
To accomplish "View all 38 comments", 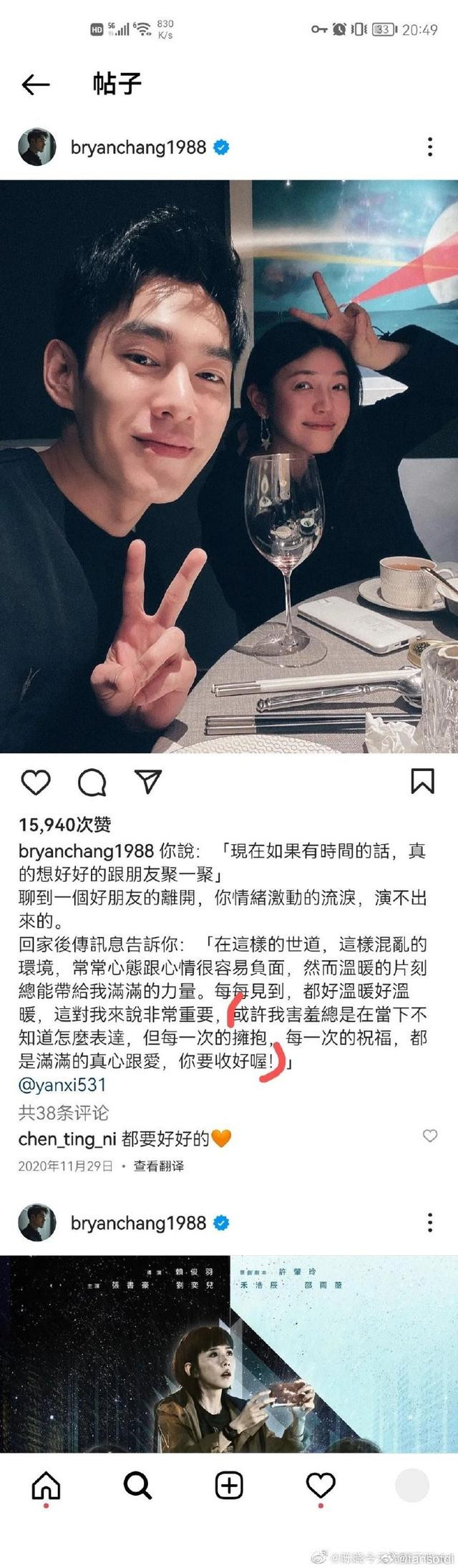I will [63, 1113].
